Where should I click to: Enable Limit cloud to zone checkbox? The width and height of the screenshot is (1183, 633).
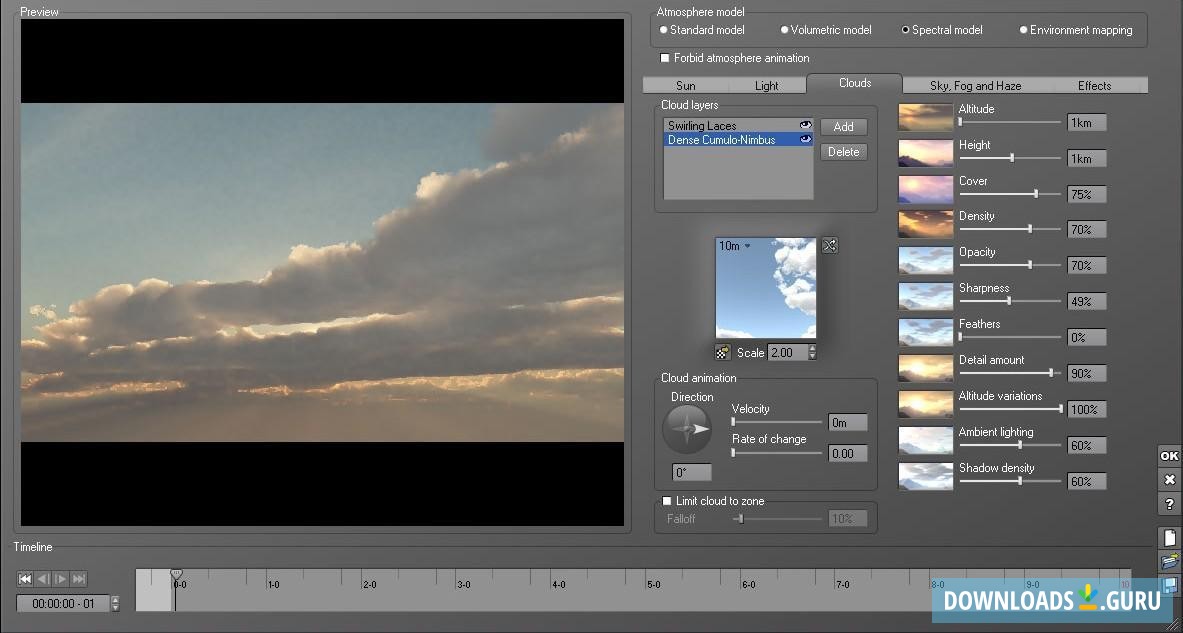point(667,501)
